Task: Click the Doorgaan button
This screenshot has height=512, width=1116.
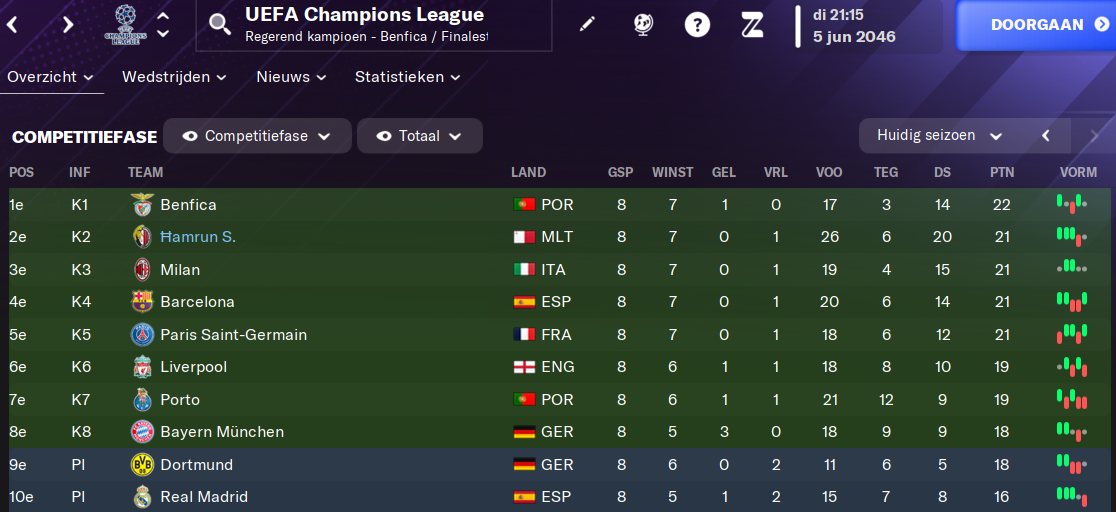Action: click(x=1036, y=26)
